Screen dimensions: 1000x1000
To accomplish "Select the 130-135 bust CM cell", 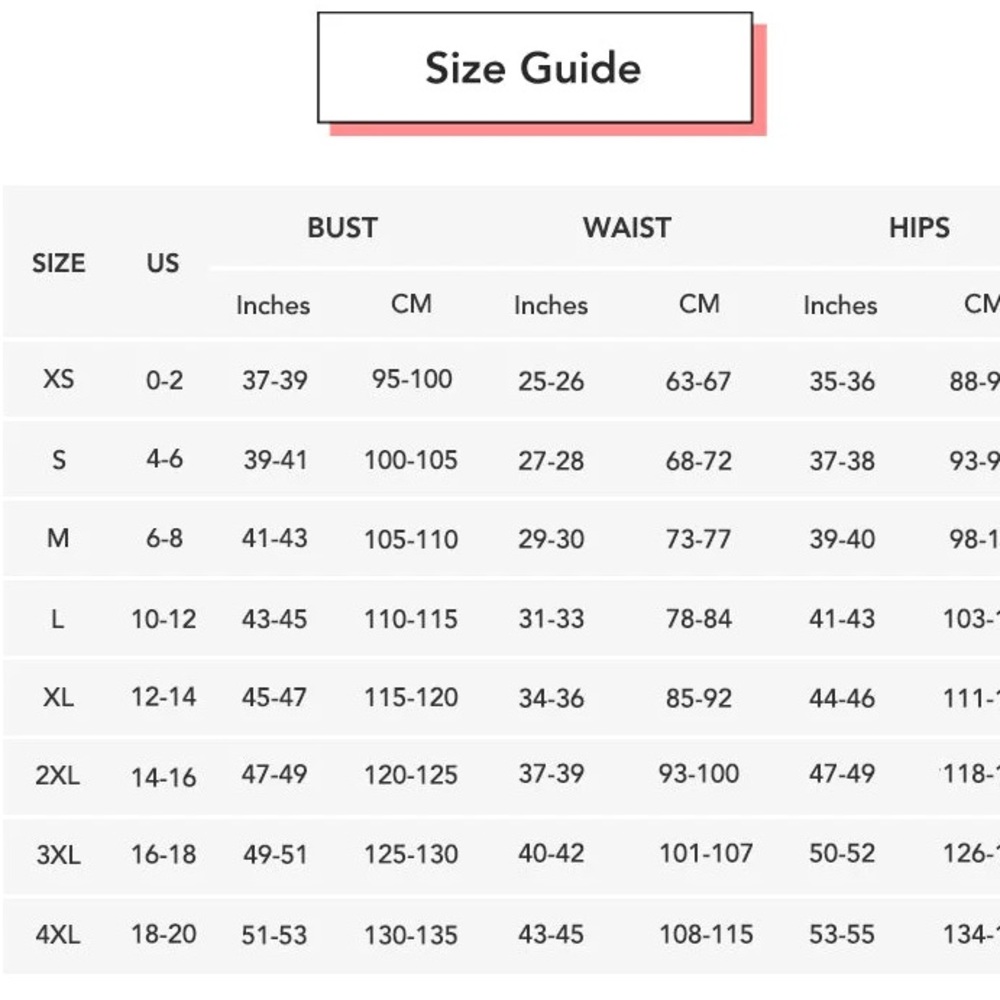I will pyautogui.click(x=411, y=935).
